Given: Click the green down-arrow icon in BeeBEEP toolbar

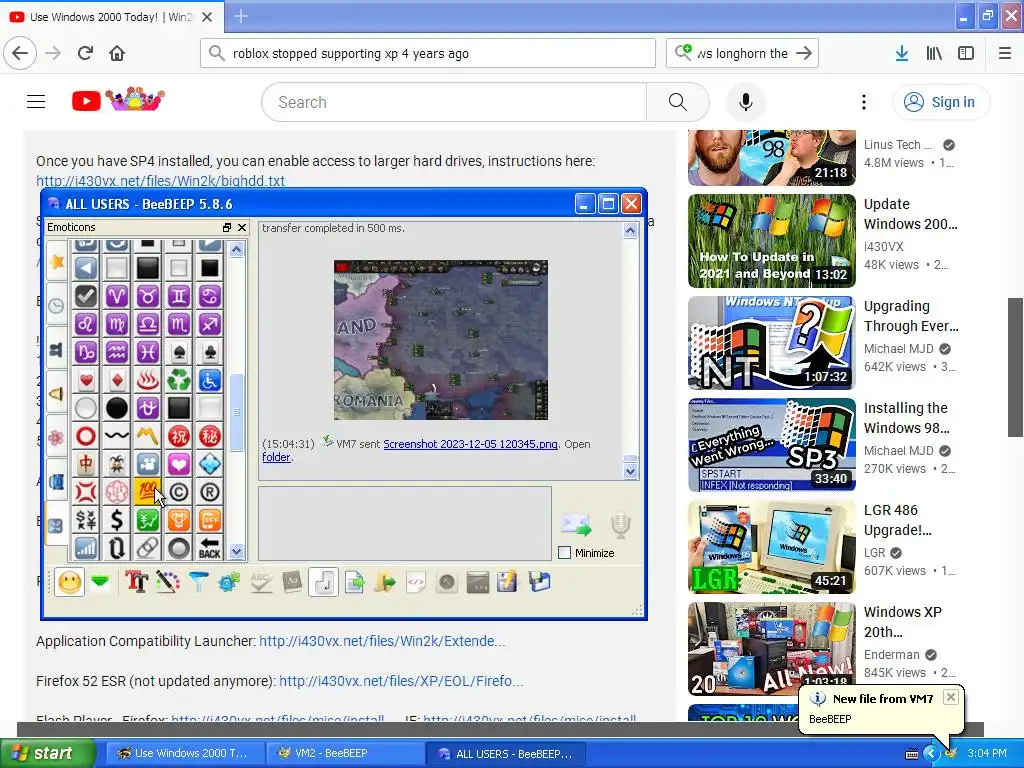Looking at the screenshot, I should point(100,581).
